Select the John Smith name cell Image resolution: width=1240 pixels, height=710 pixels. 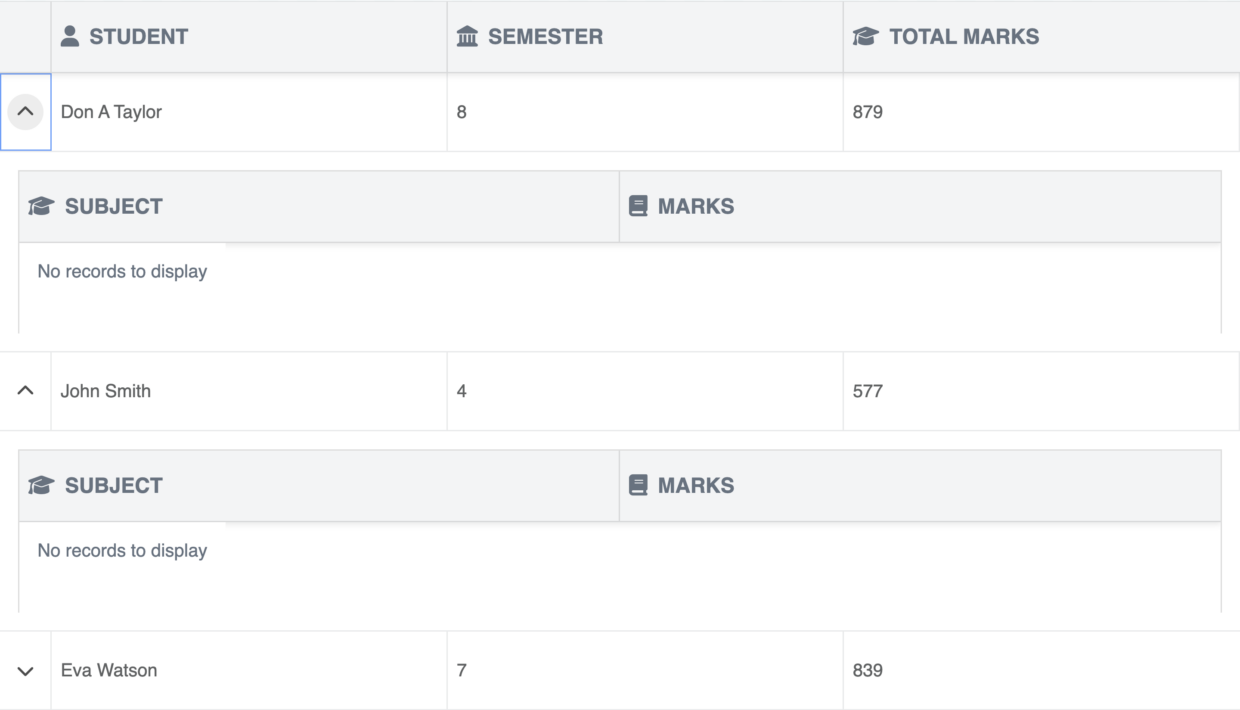106,391
